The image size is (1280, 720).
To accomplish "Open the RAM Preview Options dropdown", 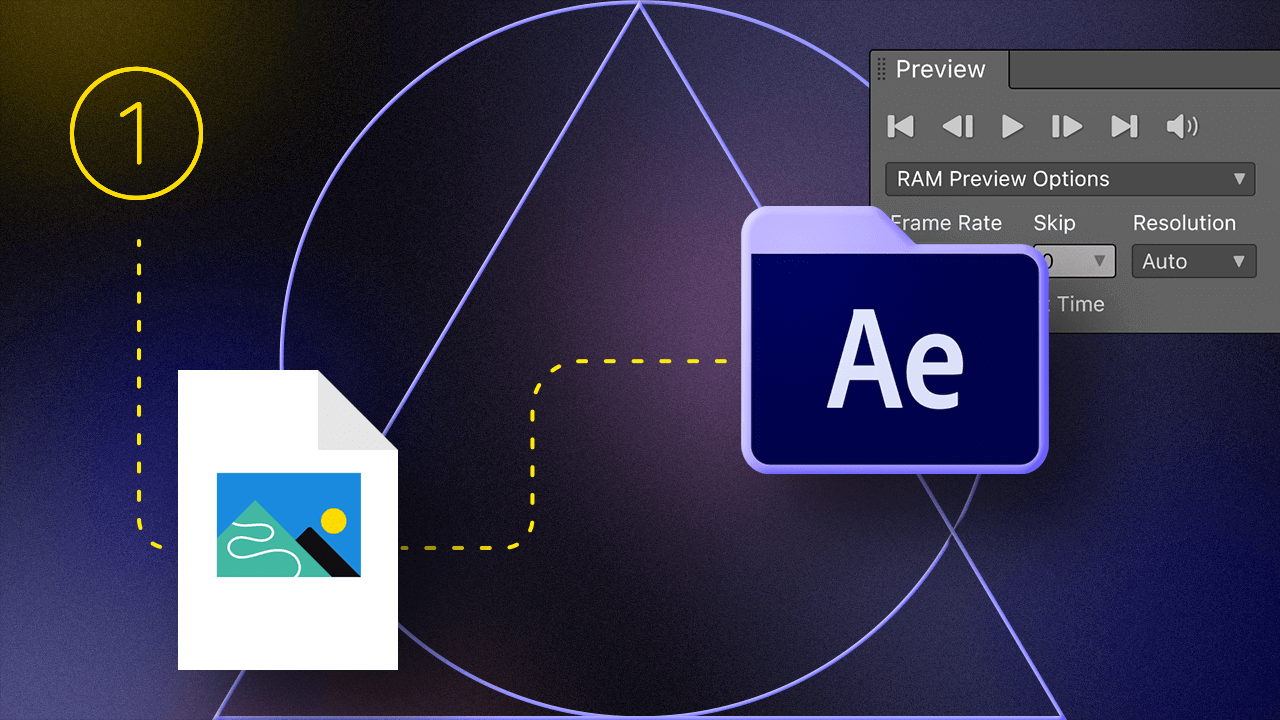I will coord(1070,179).
